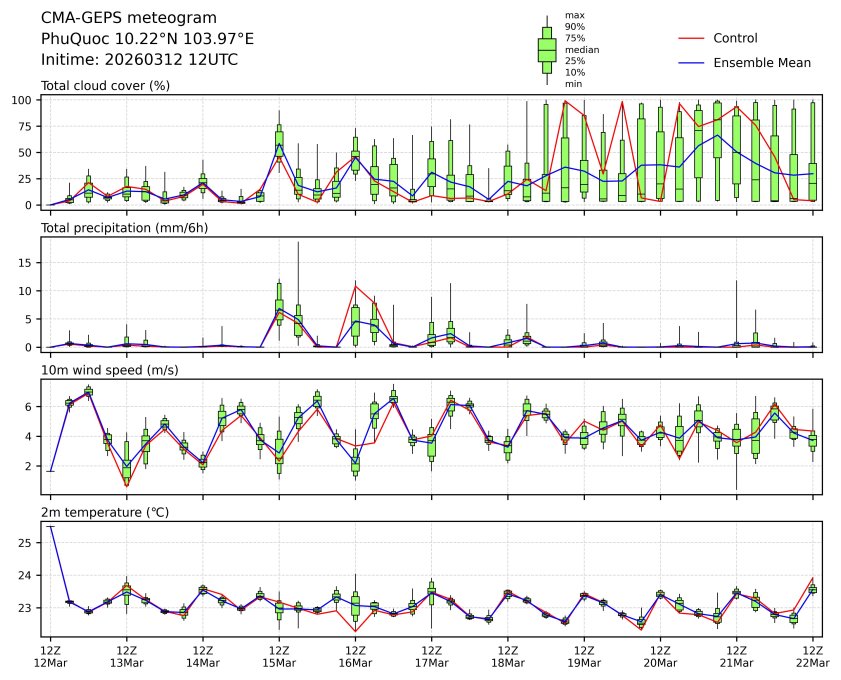Click the box-and-whisker legend icon

547,49
